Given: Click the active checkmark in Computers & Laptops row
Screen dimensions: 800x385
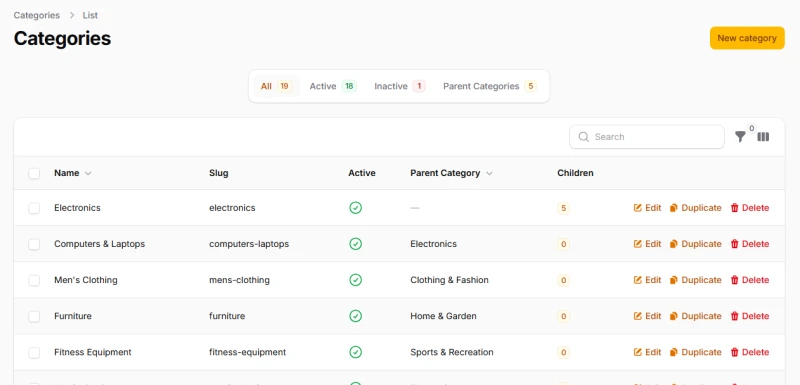Looking at the screenshot, I should pyautogui.click(x=356, y=244).
